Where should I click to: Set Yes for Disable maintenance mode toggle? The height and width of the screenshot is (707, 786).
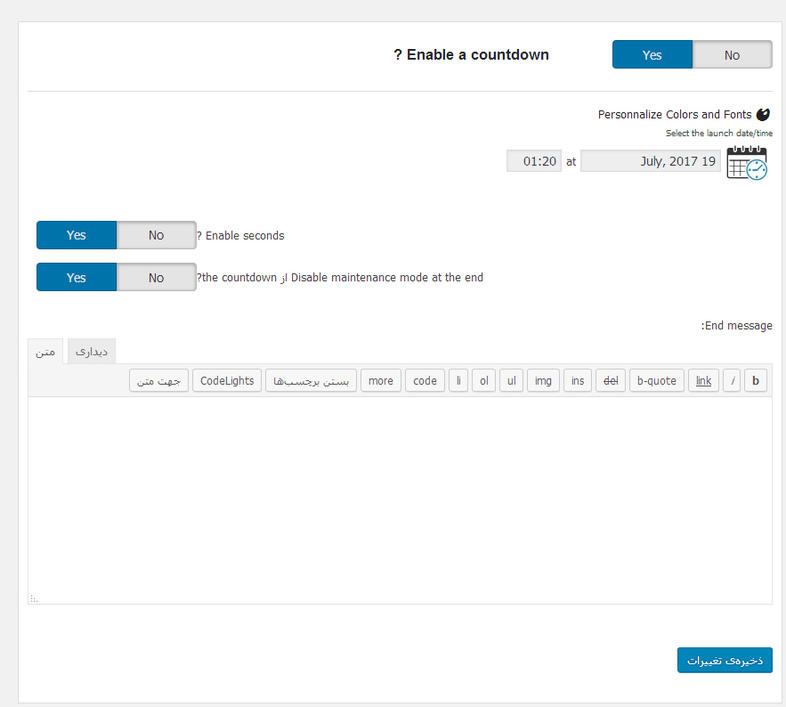[x=76, y=277]
